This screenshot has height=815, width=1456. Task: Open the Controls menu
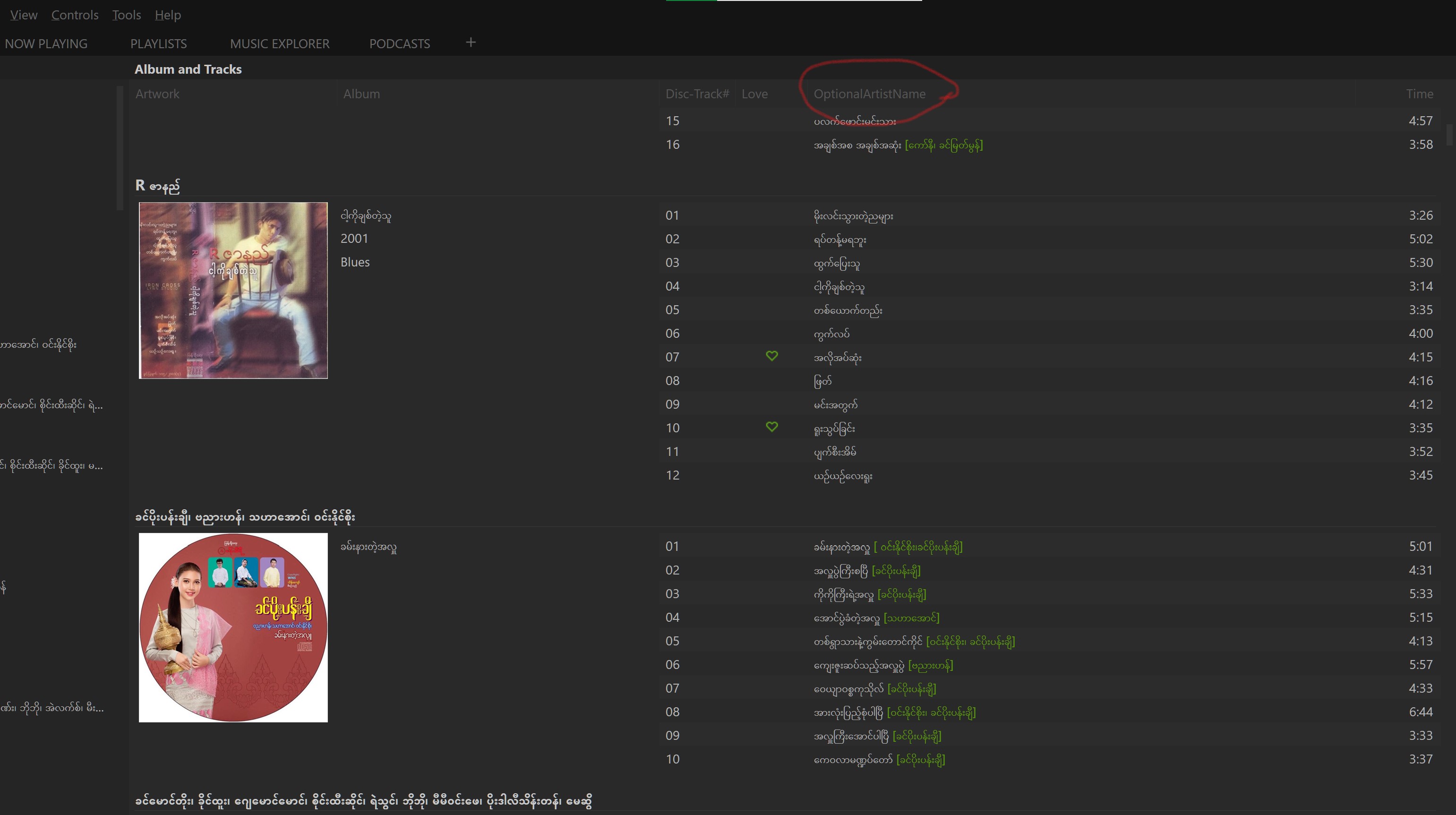pos(75,15)
